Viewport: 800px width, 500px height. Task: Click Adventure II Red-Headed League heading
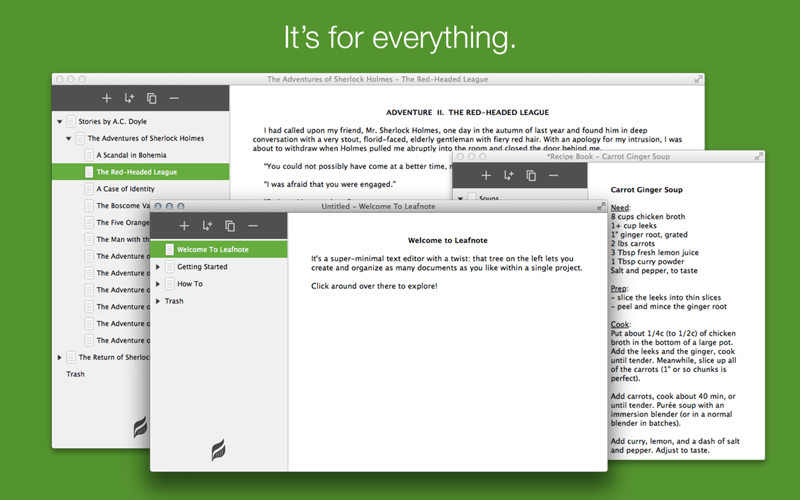(x=467, y=112)
